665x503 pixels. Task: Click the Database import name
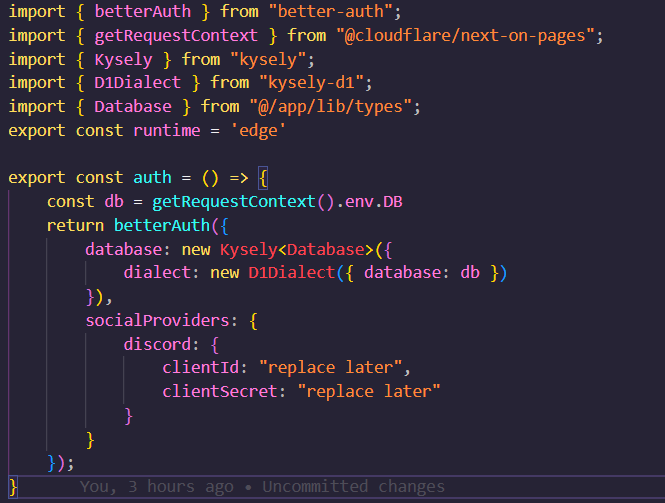click(133, 106)
